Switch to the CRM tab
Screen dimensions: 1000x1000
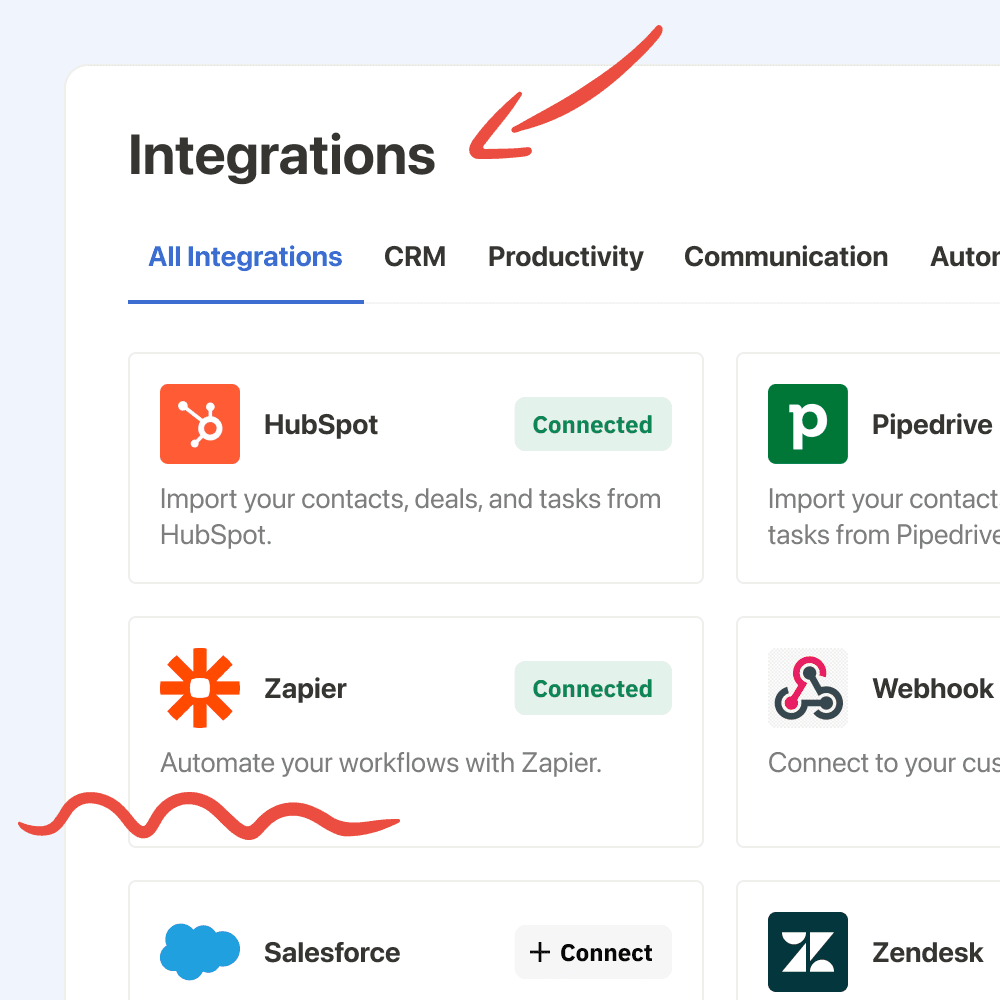tap(415, 257)
